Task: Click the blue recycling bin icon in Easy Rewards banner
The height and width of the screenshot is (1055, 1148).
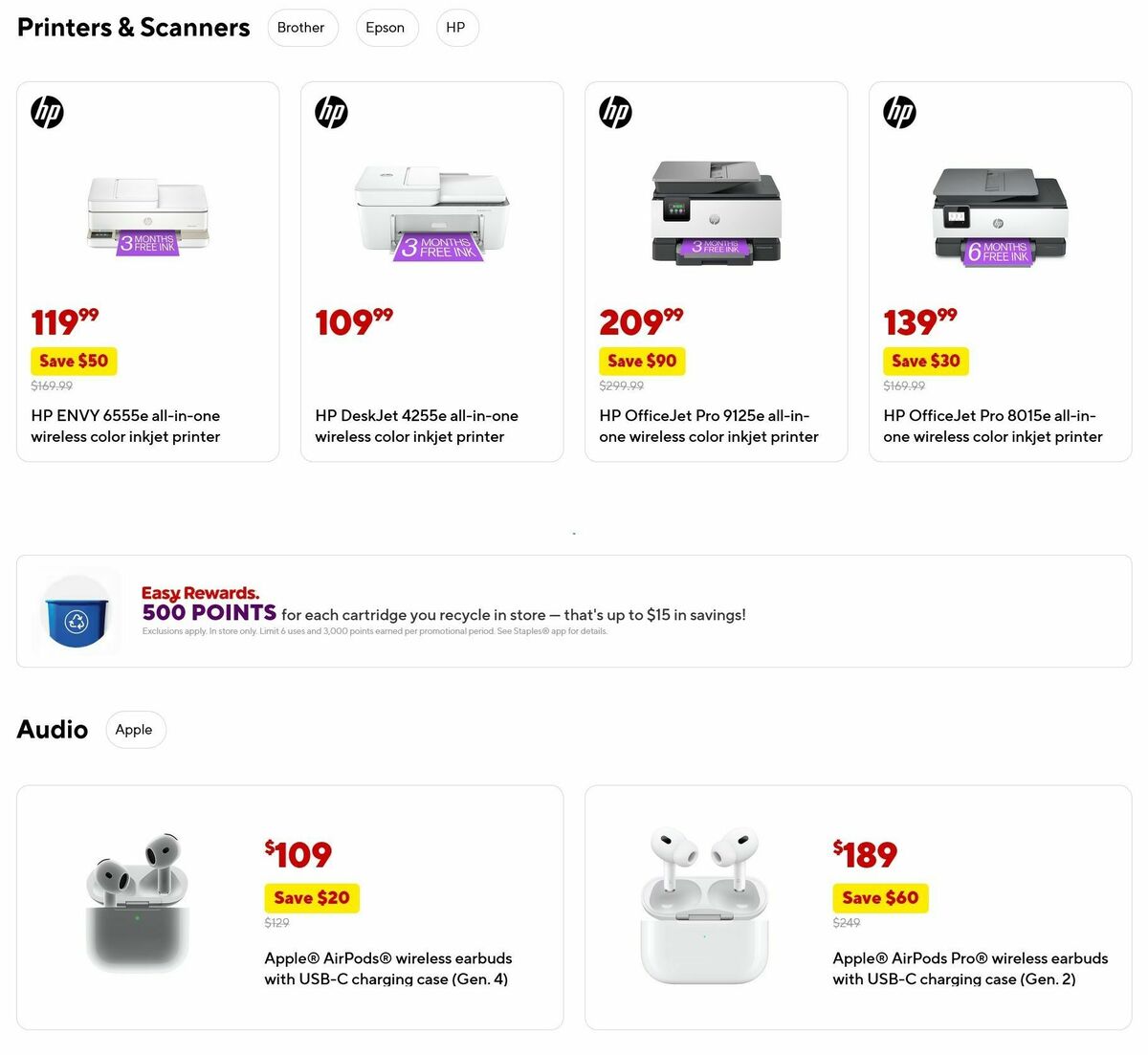Action: pyautogui.click(x=77, y=610)
